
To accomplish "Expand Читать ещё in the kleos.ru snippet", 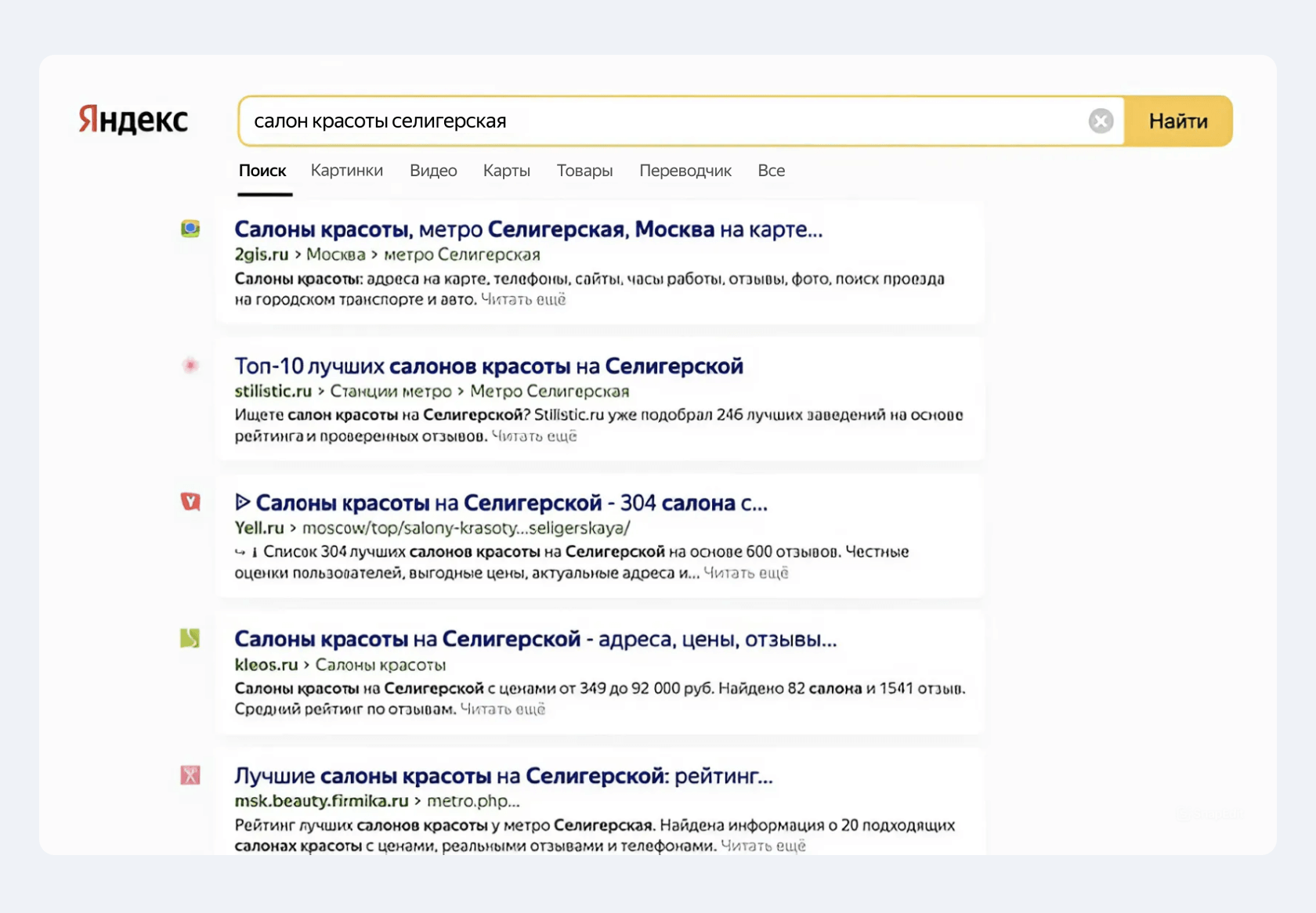I will 503,709.
